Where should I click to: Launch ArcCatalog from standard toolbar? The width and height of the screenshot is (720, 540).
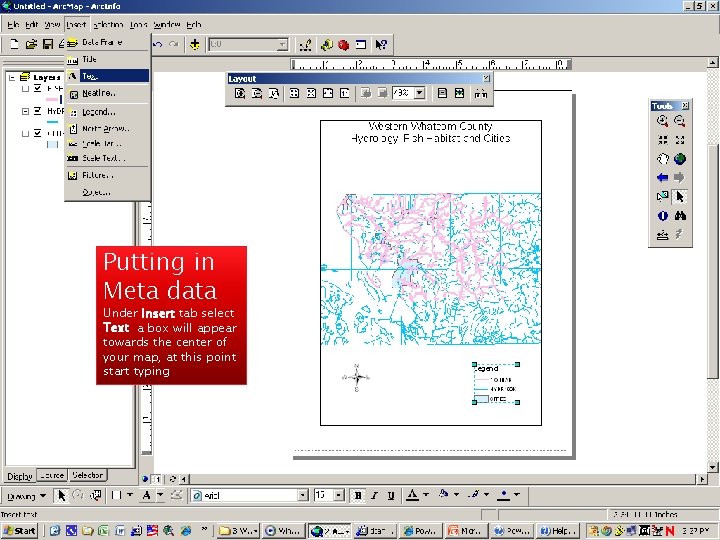[x=326, y=45]
